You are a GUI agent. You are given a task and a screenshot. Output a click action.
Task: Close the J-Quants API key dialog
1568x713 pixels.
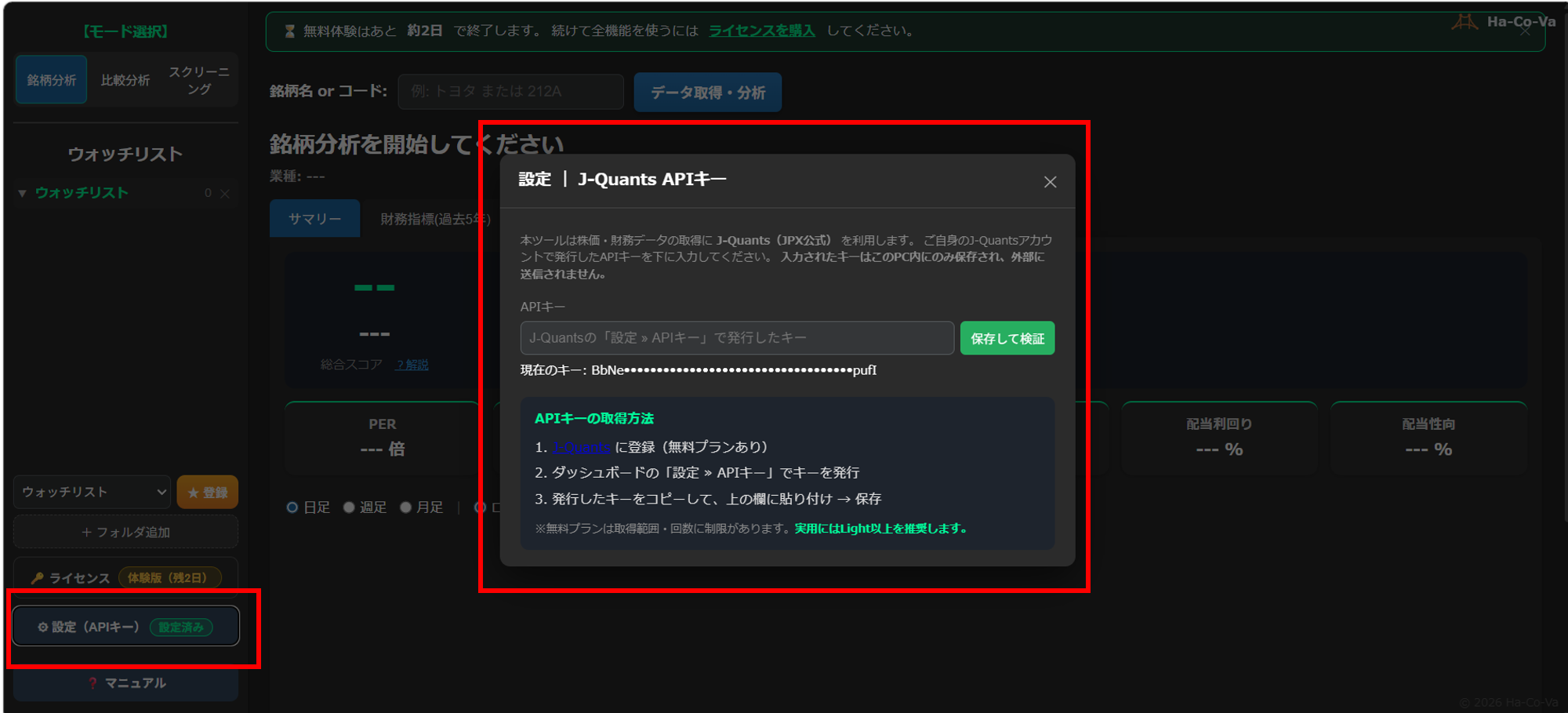pos(1050,182)
